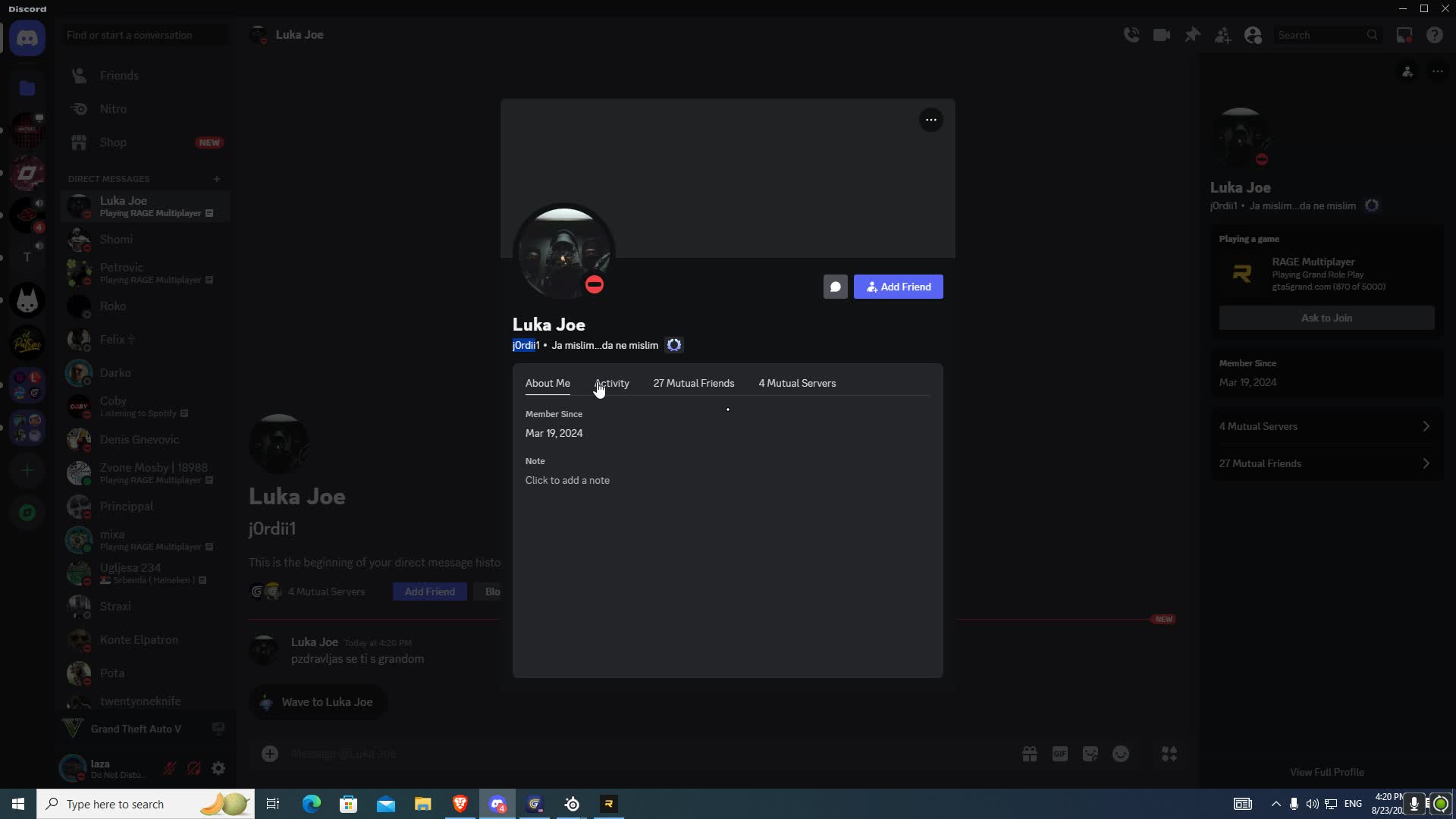
Task: Show hidden system tray icons chevron
Action: (x=1276, y=804)
